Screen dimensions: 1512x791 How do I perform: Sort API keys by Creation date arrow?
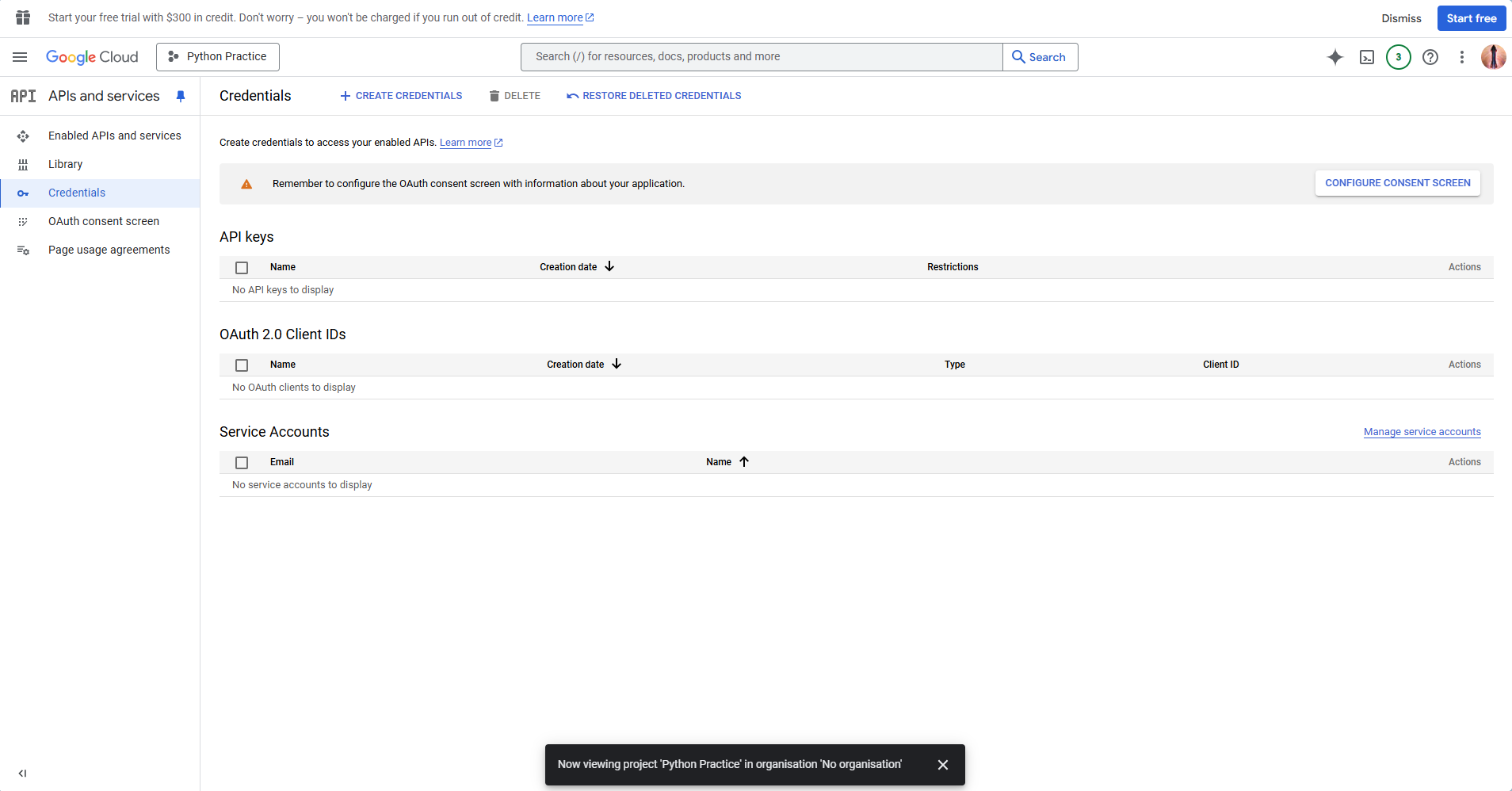pyautogui.click(x=609, y=266)
